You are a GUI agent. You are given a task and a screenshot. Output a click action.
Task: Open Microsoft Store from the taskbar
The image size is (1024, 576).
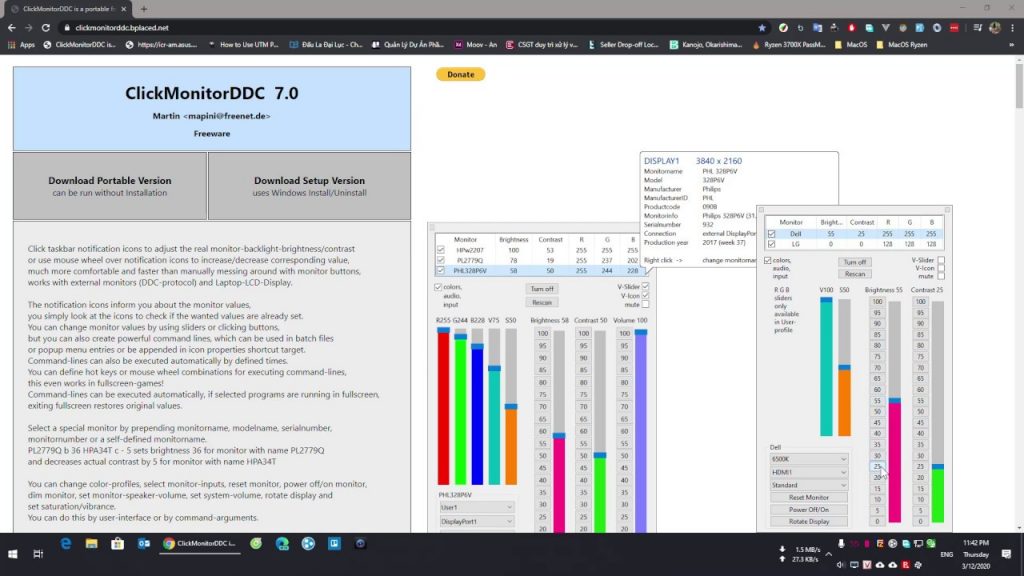[x=118, y=543]
